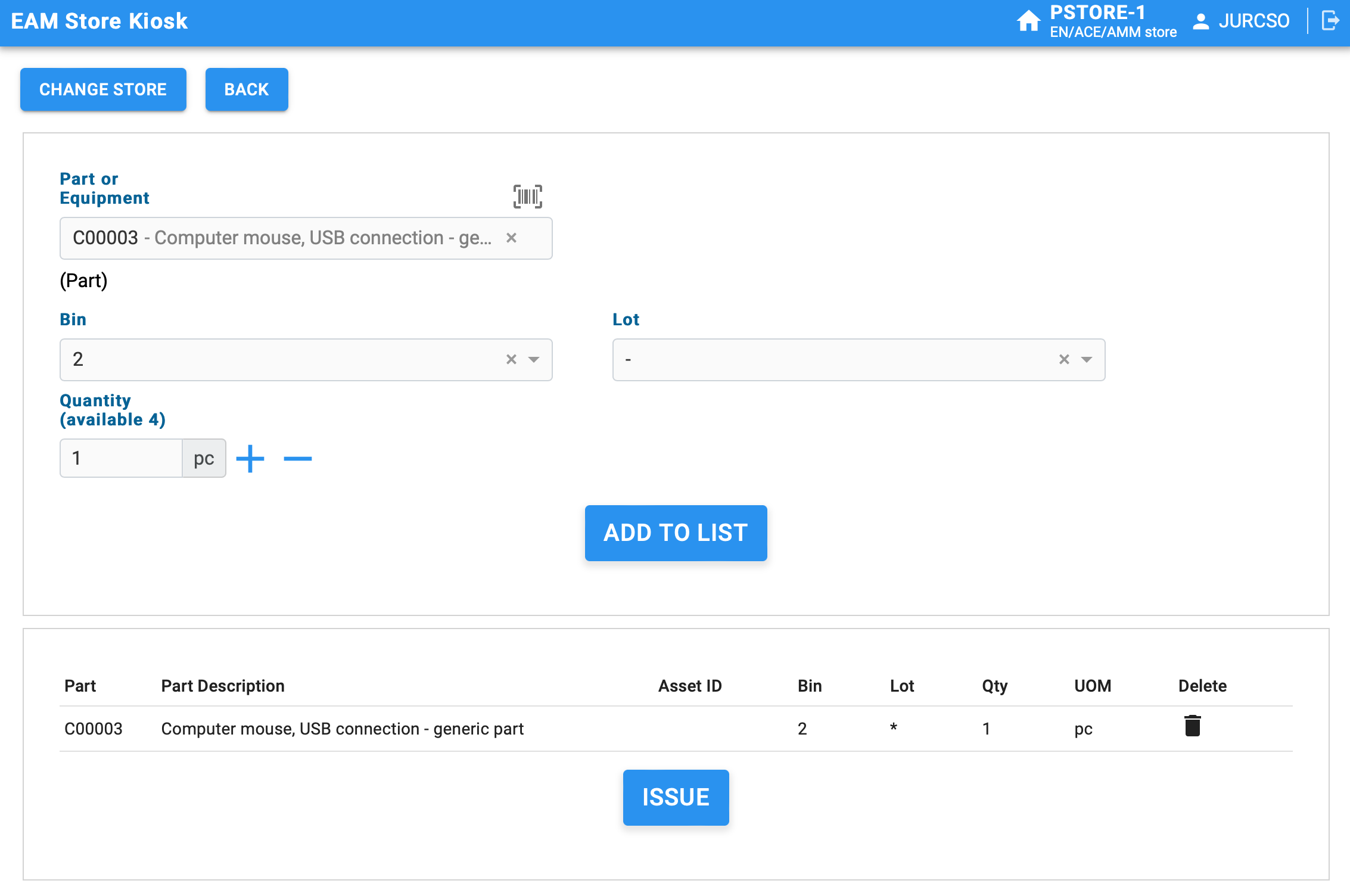1350x896 pixels.
Task: Click the logout icon in header
Action: pyautogui.click(x=1330, y=21)
